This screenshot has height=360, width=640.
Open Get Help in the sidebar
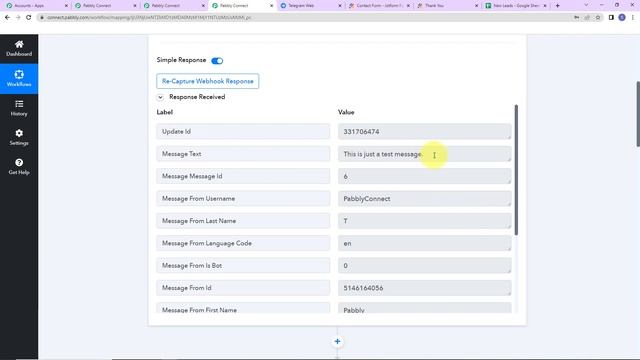19,167
